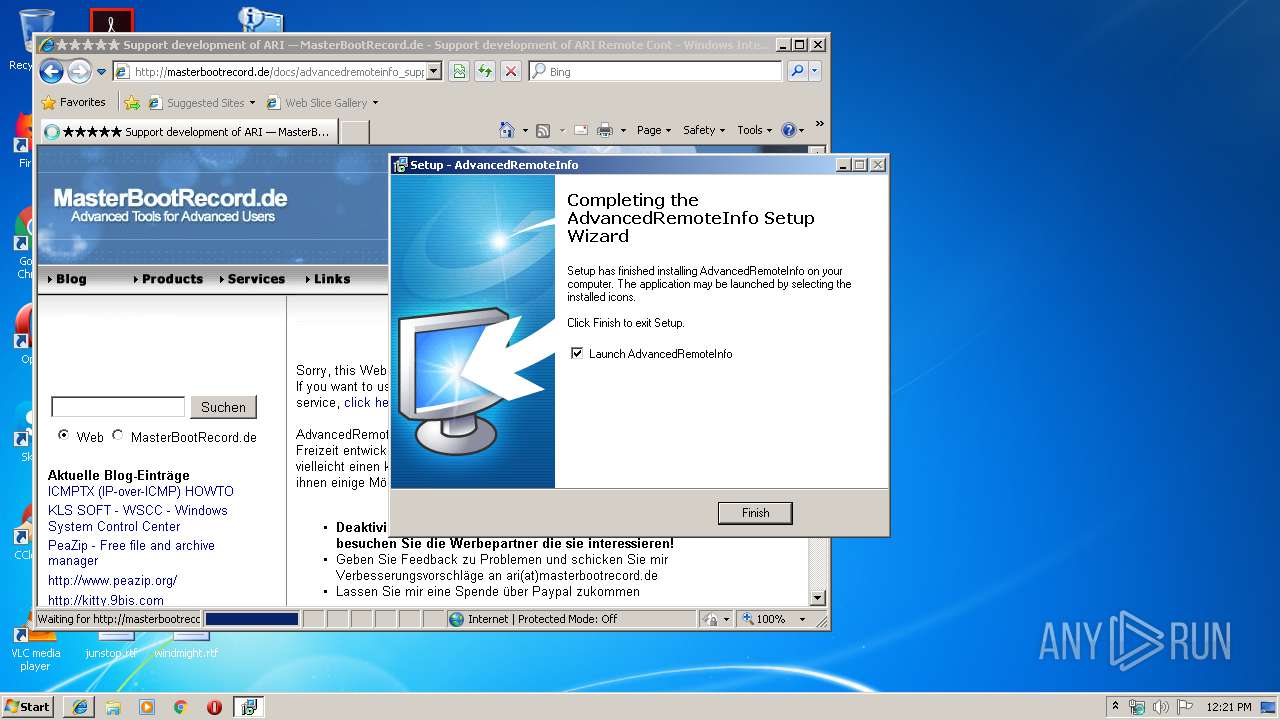Click the website search text field

[118, 406]
